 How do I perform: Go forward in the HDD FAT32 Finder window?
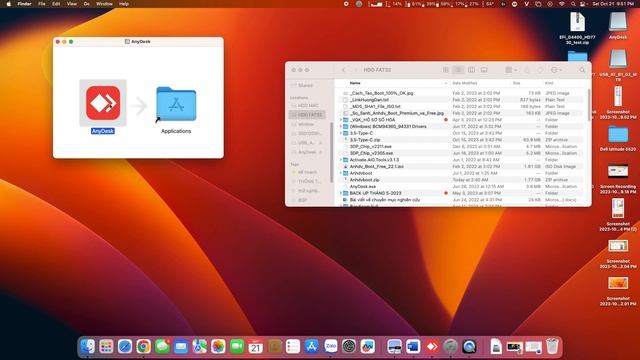(356, 70)
